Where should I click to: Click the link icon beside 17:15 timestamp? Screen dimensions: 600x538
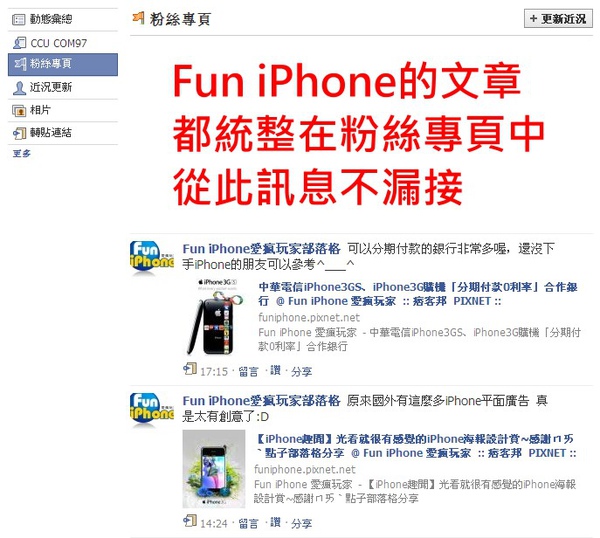(190, 368)
